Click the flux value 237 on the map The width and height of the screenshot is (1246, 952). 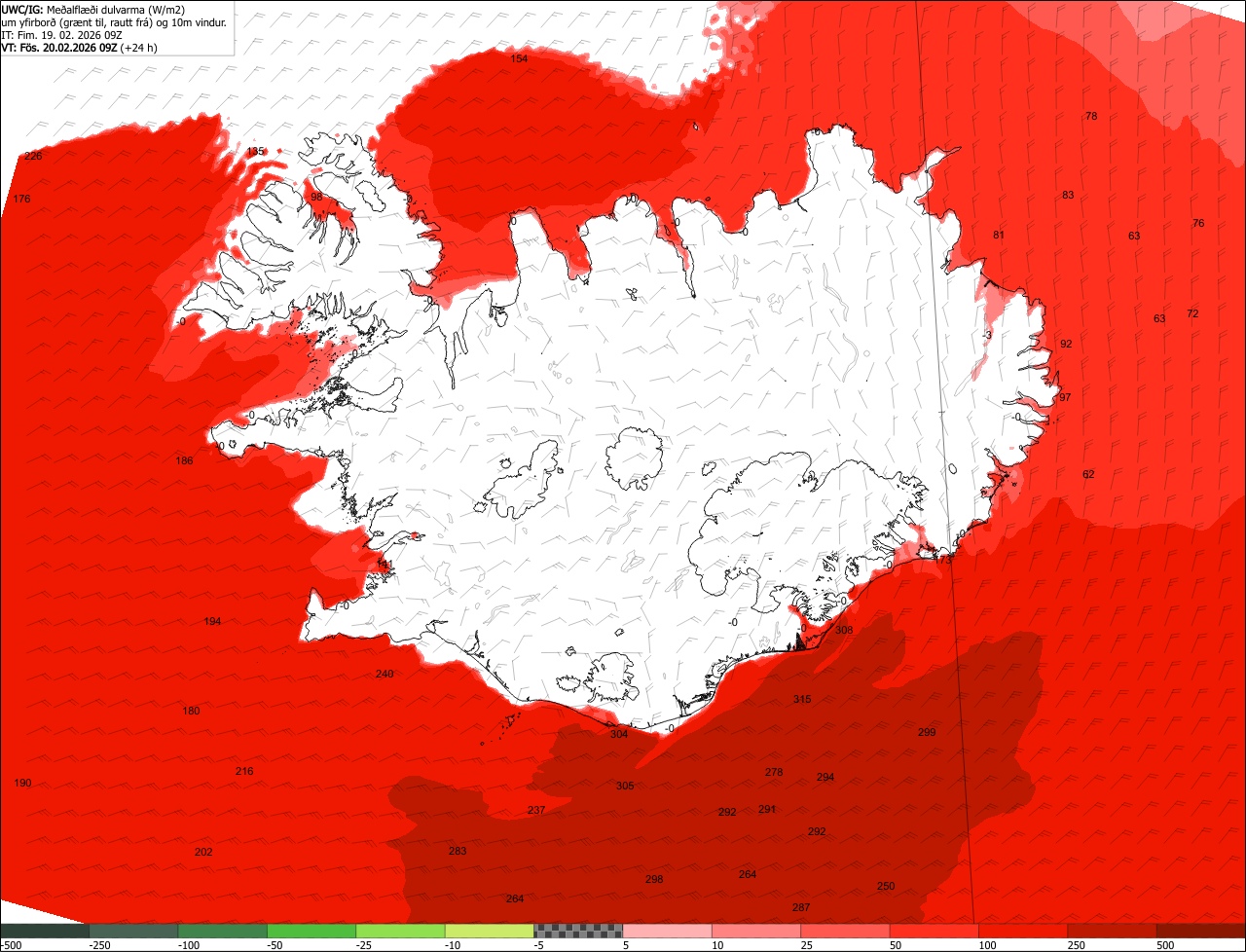tap(536, 810)
